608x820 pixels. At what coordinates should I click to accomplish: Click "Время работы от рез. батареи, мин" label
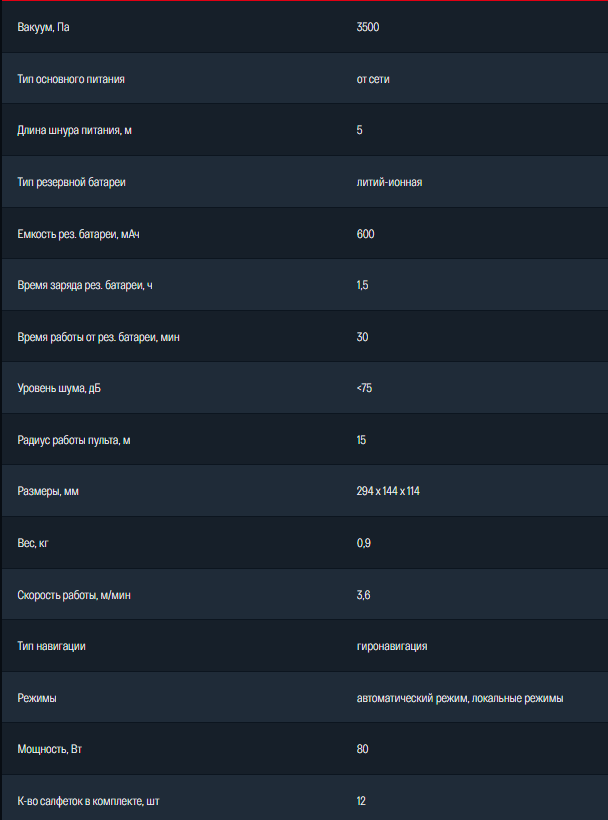[99, 337]
